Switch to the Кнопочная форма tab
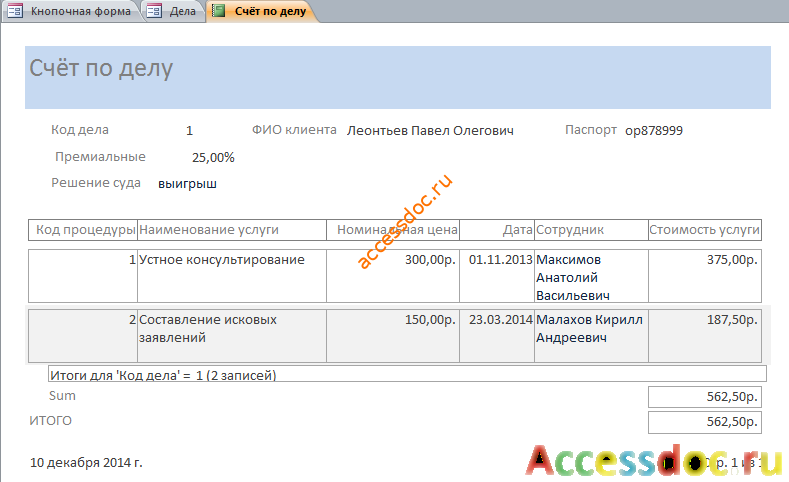Screen dimensions: 789x482 73,11
